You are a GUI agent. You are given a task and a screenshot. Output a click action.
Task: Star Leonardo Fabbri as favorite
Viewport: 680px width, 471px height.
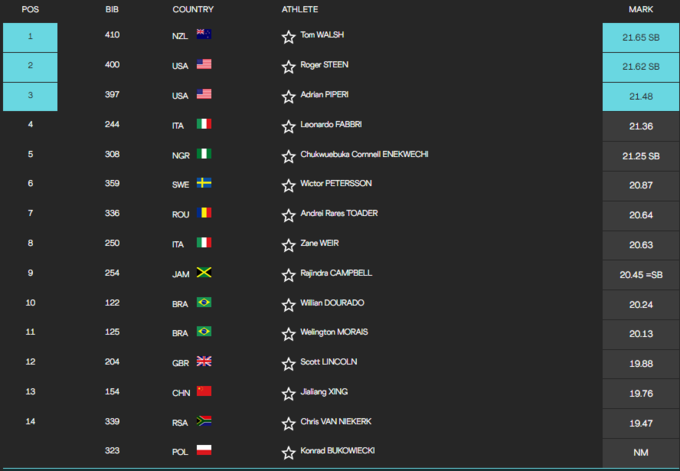click(289, 125)
